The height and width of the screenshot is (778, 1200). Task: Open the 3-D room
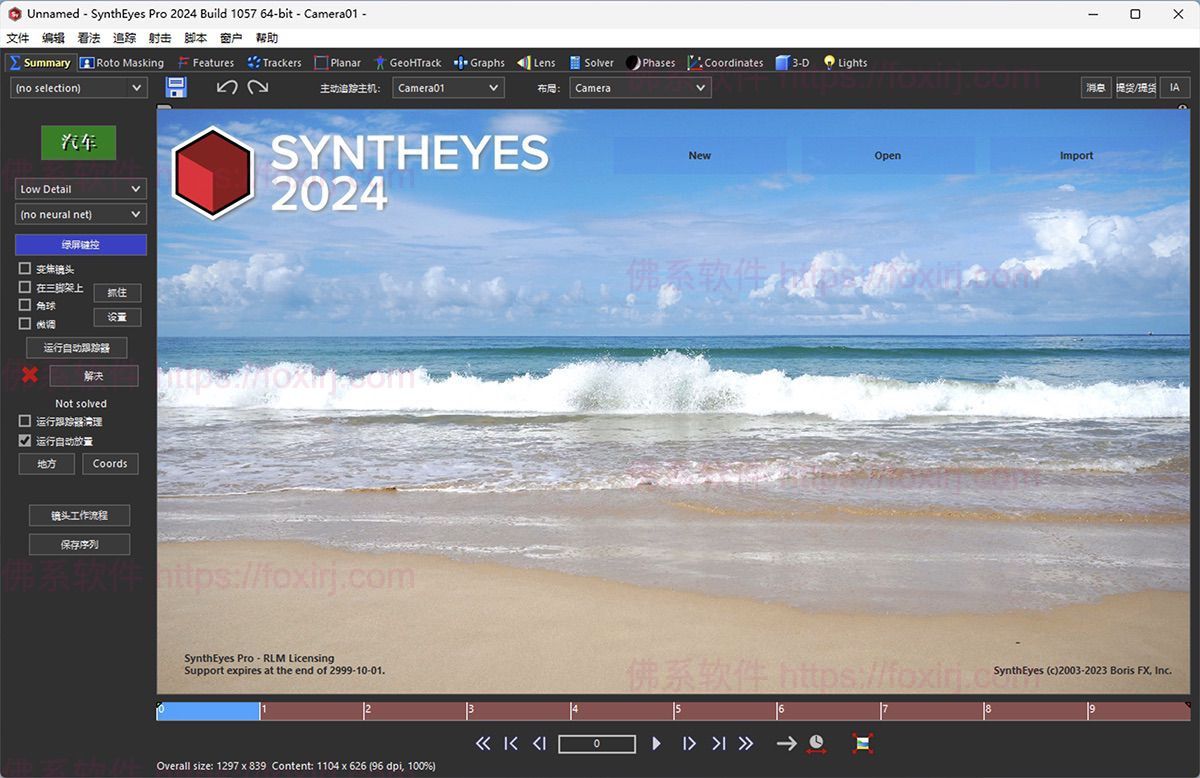pyautogui.click(x=793, y=62)
